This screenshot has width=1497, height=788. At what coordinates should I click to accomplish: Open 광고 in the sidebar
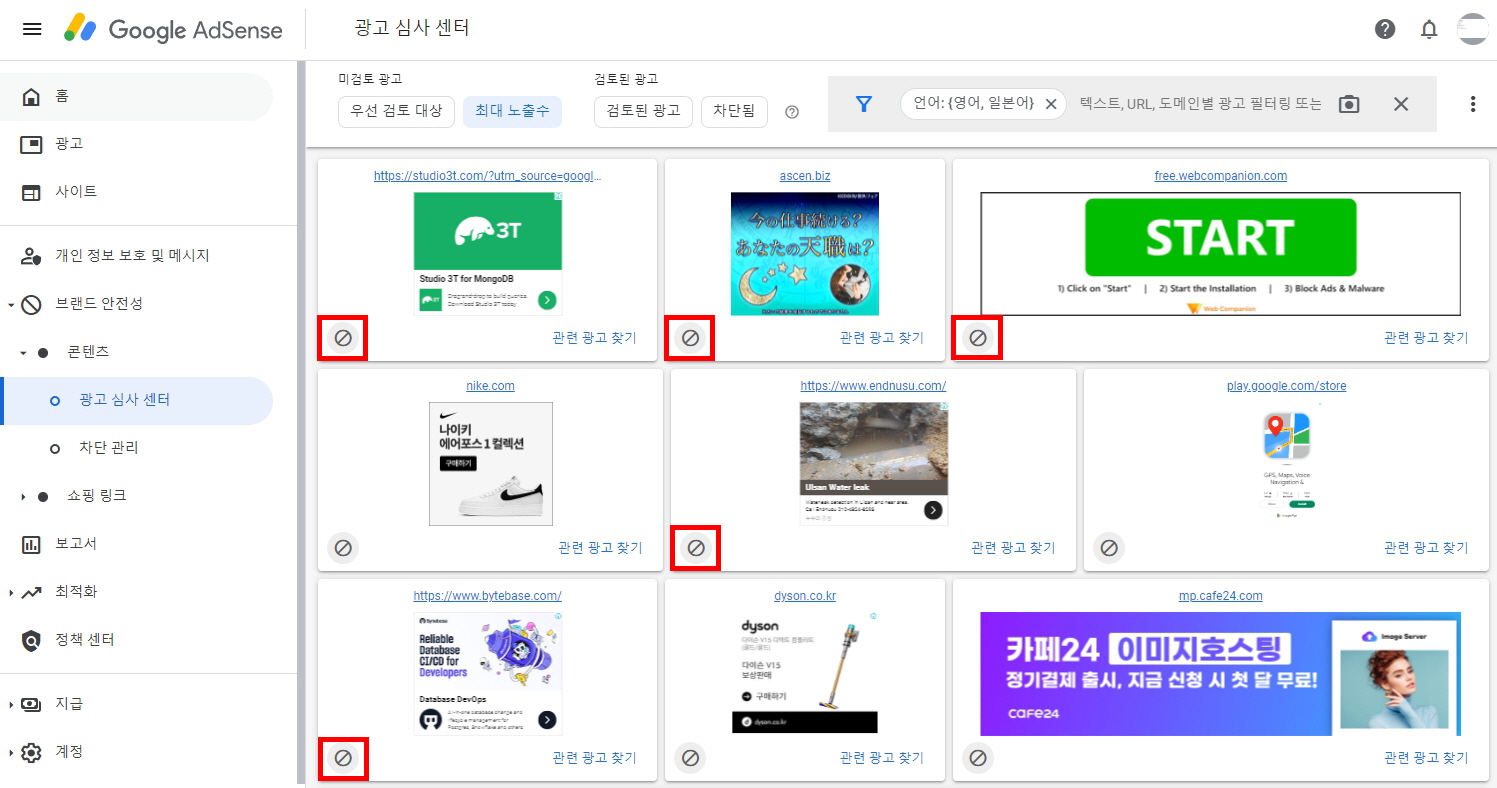click(136, 144)
